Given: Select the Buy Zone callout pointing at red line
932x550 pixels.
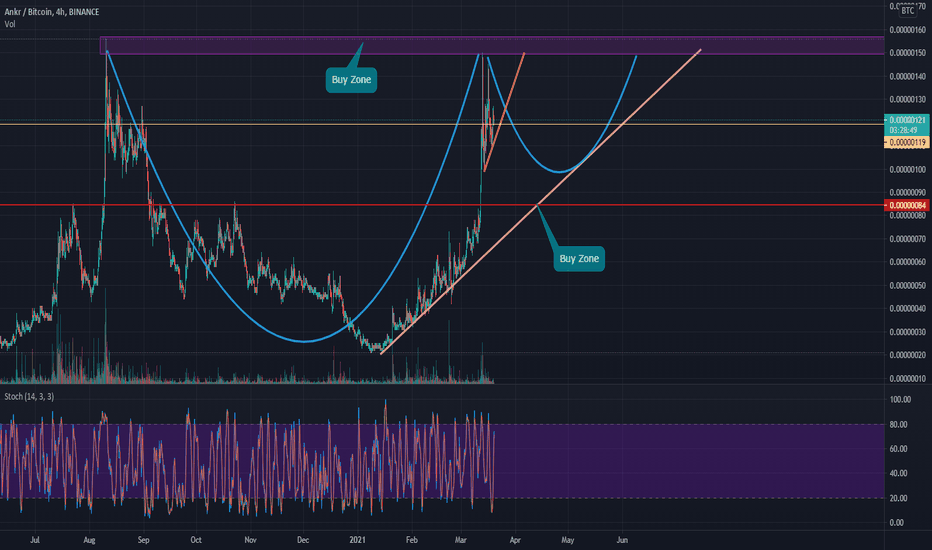Looking at the screenshot, I should coord(579,259).
